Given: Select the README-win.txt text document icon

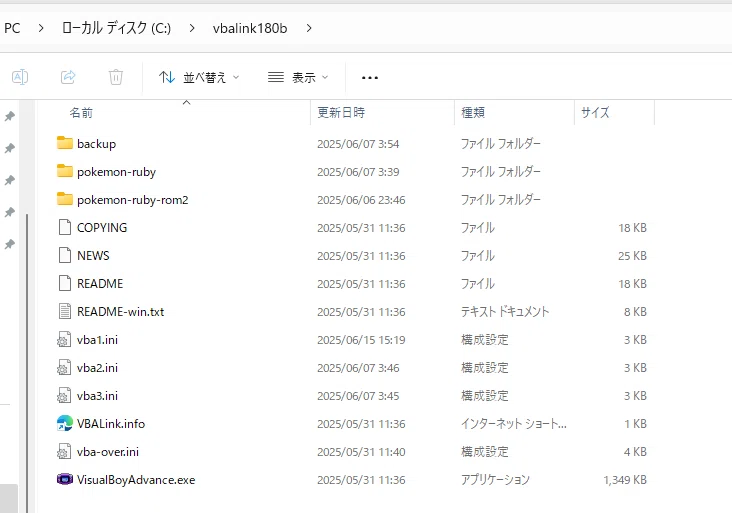Looking at the screenshot, I should tap(64, 311).
